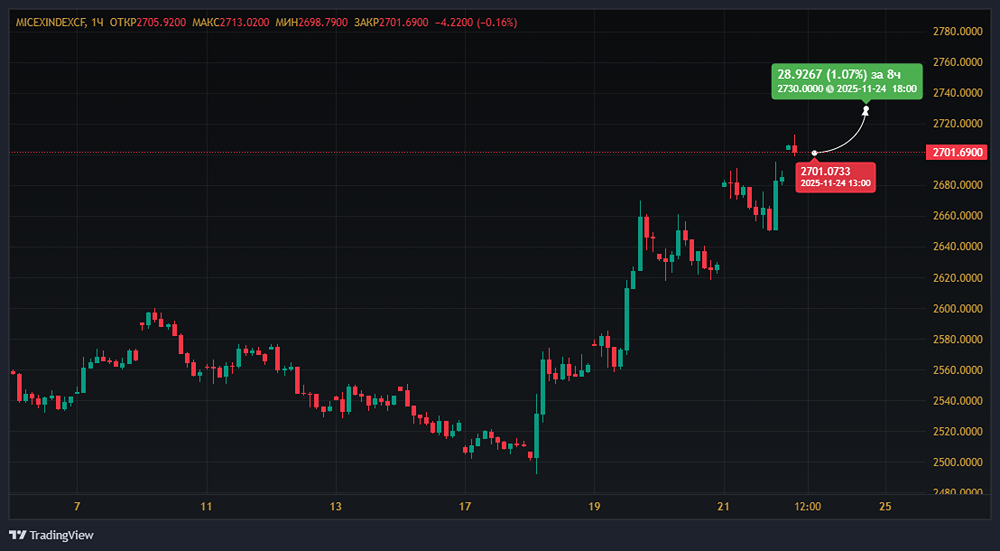Click the 2640.0000 price axis label
1000x551 pixels.
point(957,246)
